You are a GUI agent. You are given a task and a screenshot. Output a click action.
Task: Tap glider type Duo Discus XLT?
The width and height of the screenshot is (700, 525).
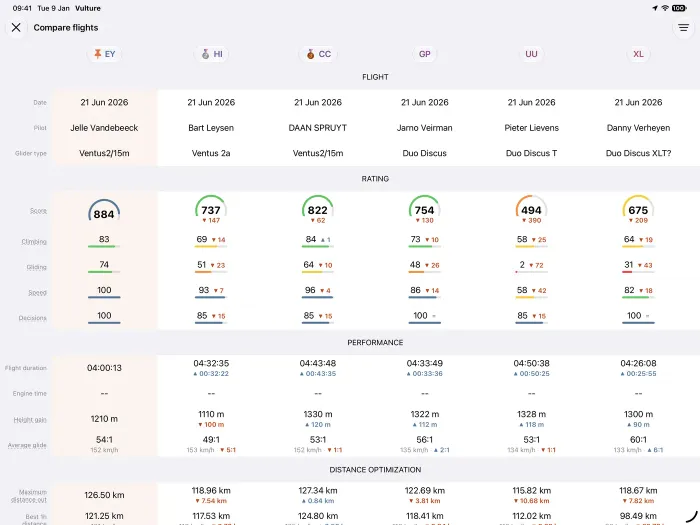point(638,153)
